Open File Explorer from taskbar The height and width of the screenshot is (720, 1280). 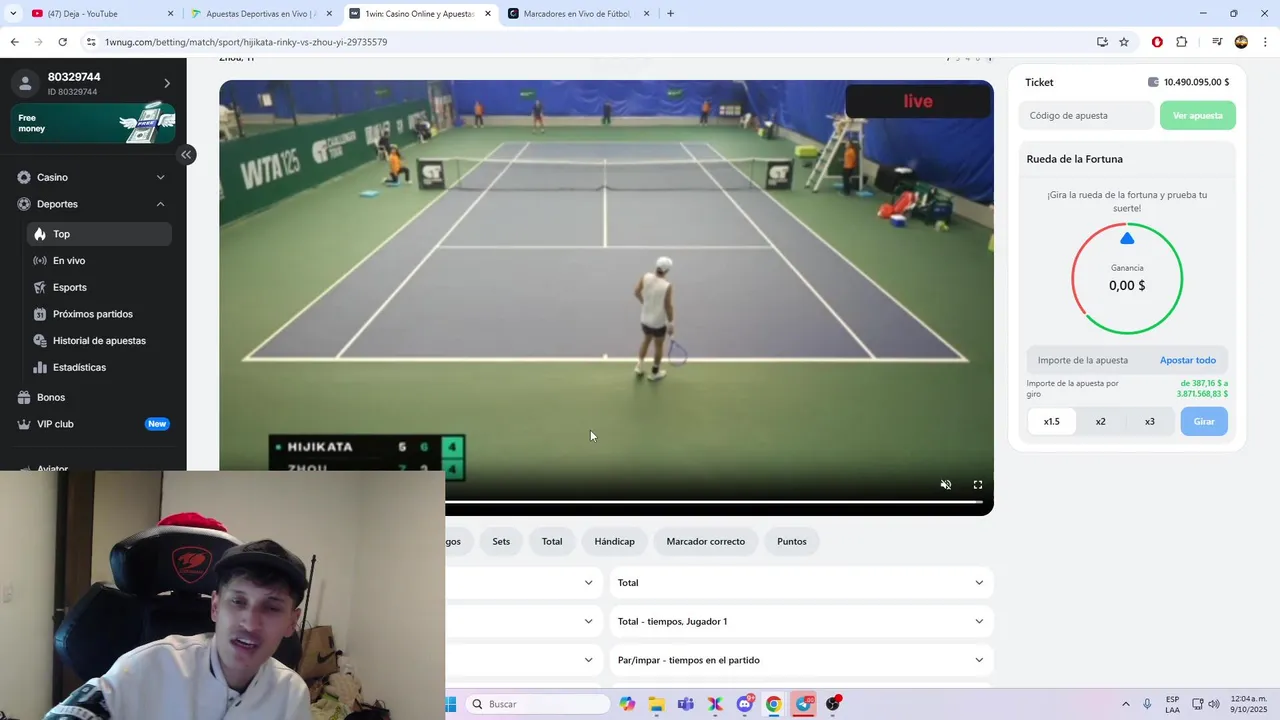coord(657,704)
